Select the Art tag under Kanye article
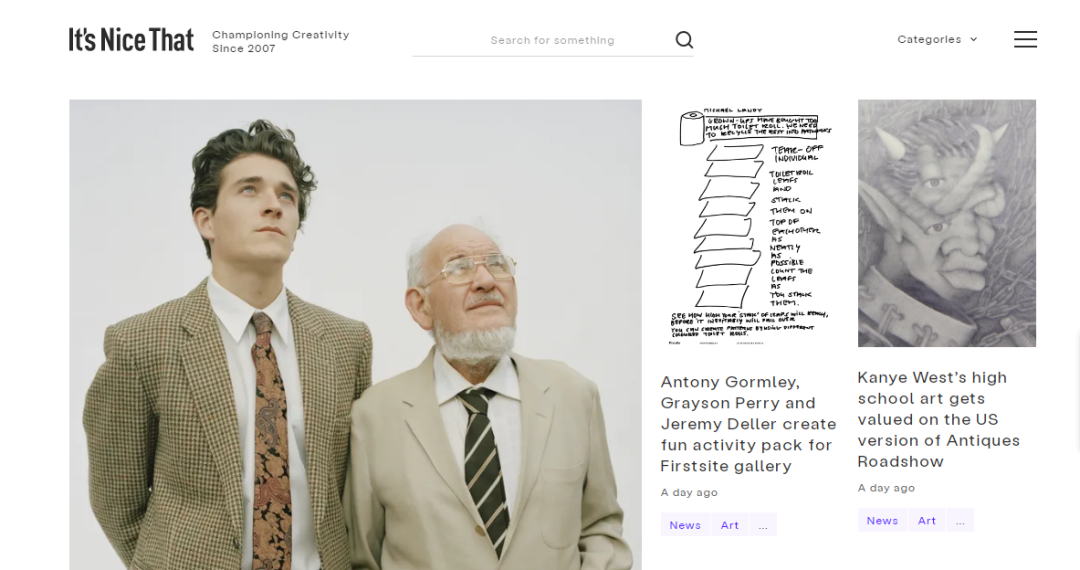1080x570 pixels. coord(926,520)
